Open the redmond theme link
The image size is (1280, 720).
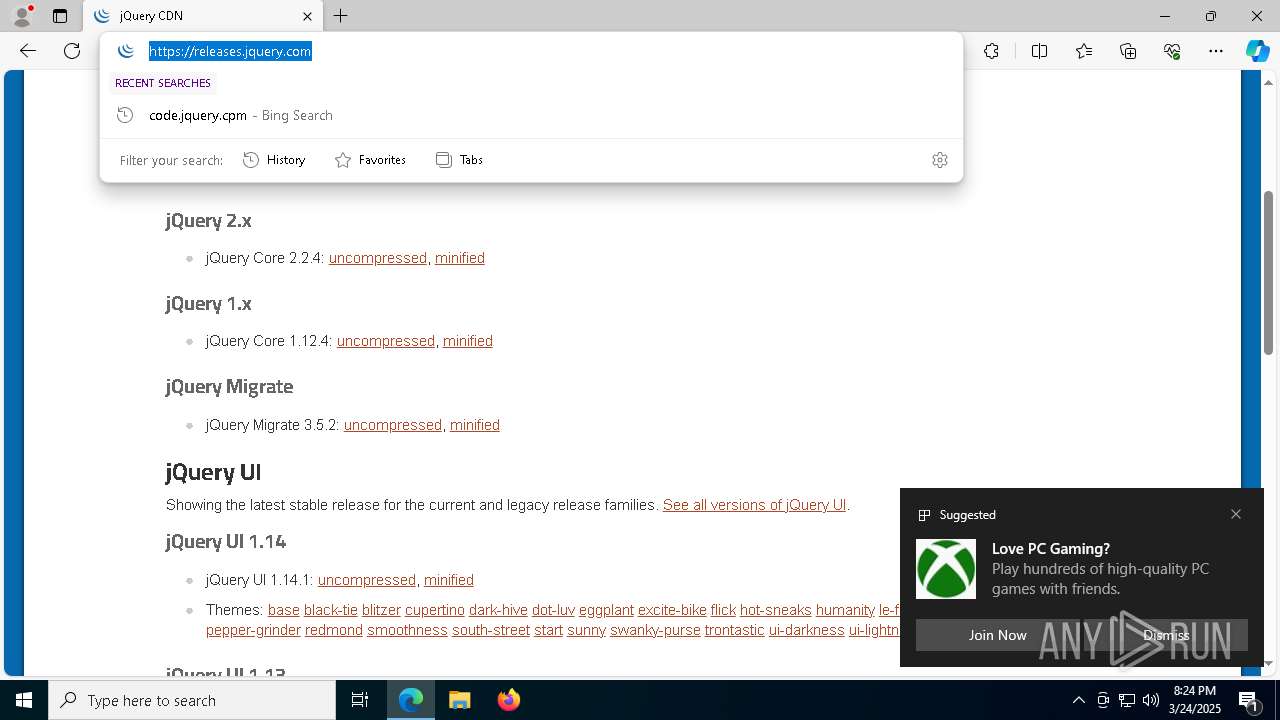click(334, 630)
